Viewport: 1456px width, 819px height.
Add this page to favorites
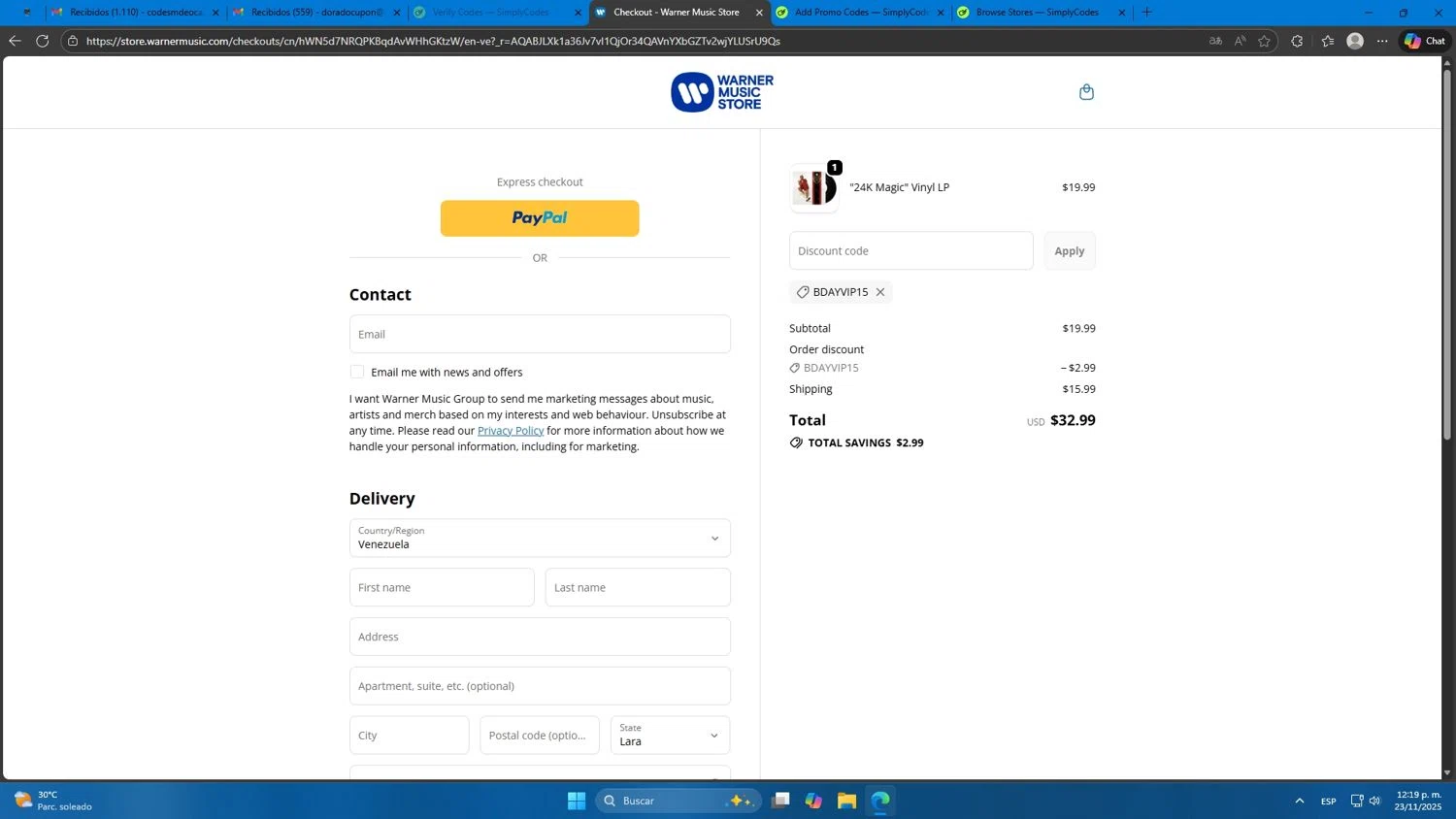click(x=1264, y=41)
